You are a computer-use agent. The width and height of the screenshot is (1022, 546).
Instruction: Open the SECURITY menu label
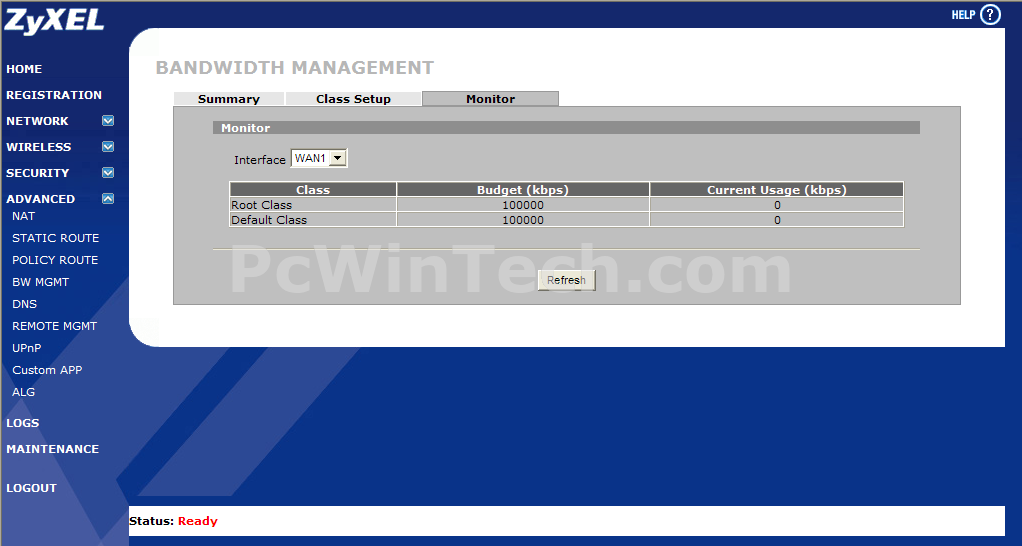click(x=37, y=173)
